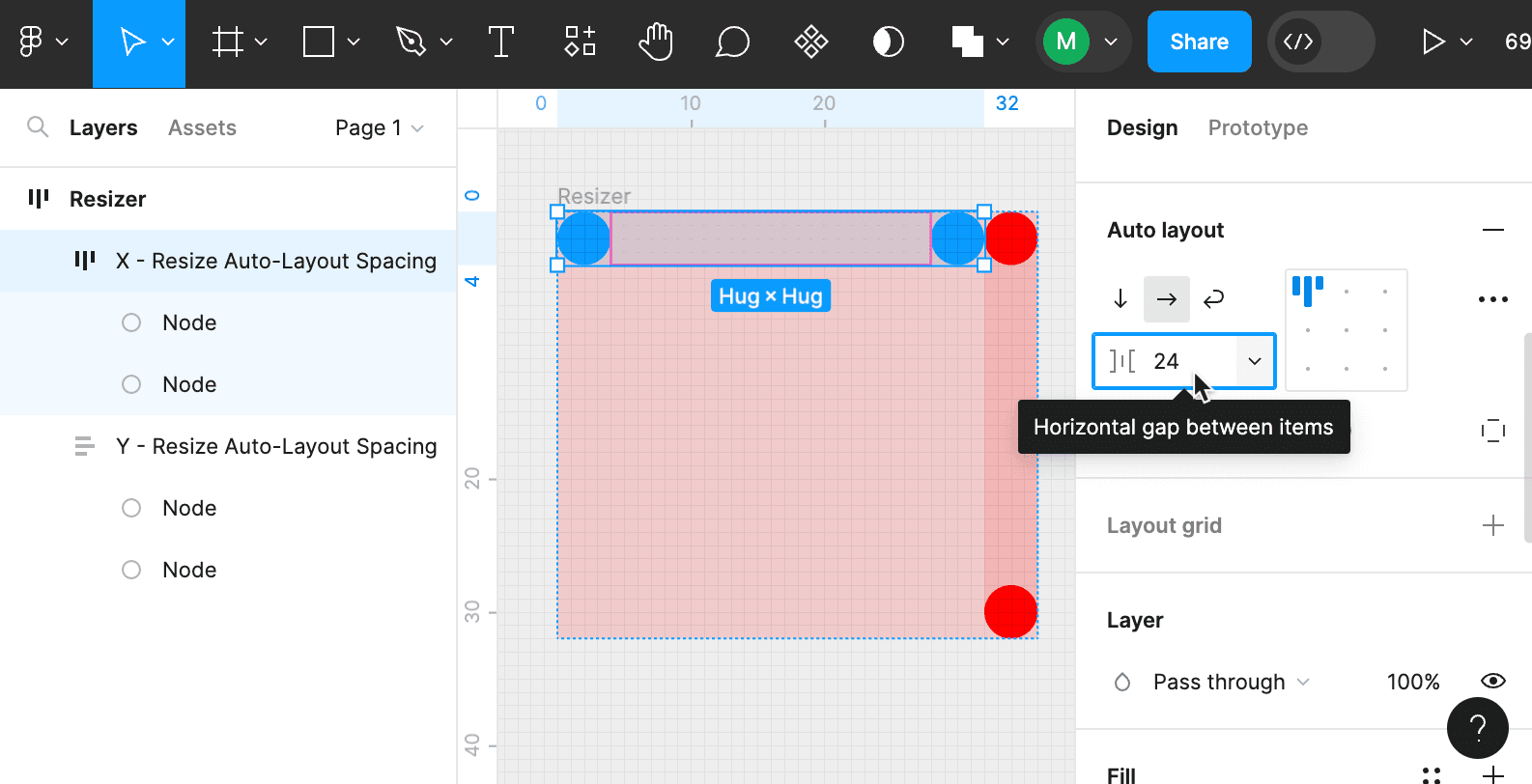Click the Hug × Hug size label
Viewport: 1532px width, 784px height.
[x=771, y=296]
